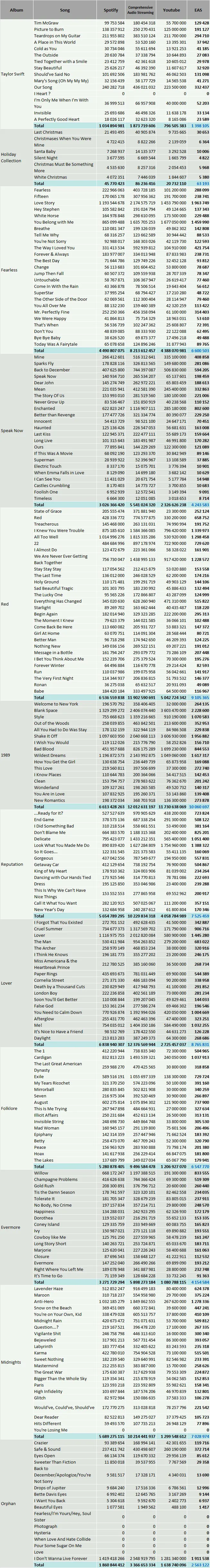Select the "Enchanted" song cell

click(65, 408)
